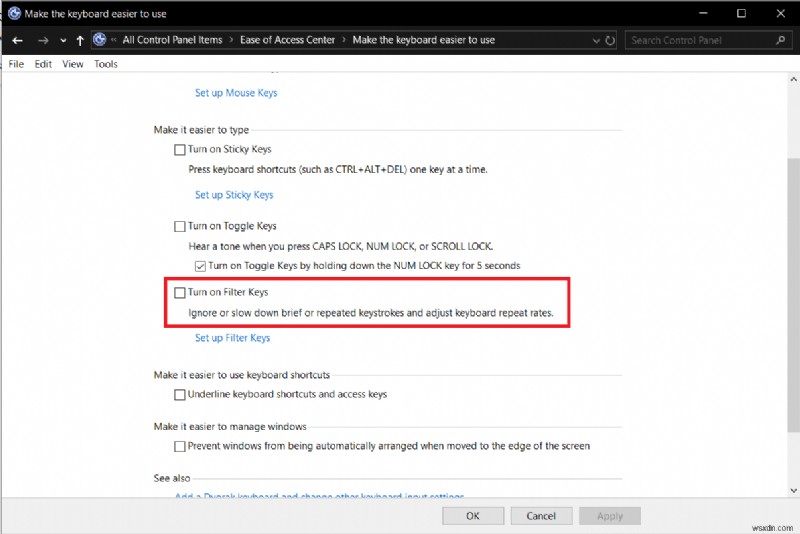Click scrollbar down arrow
The height and width of the screenshot is (534, 800).
(x=793, y=491)
